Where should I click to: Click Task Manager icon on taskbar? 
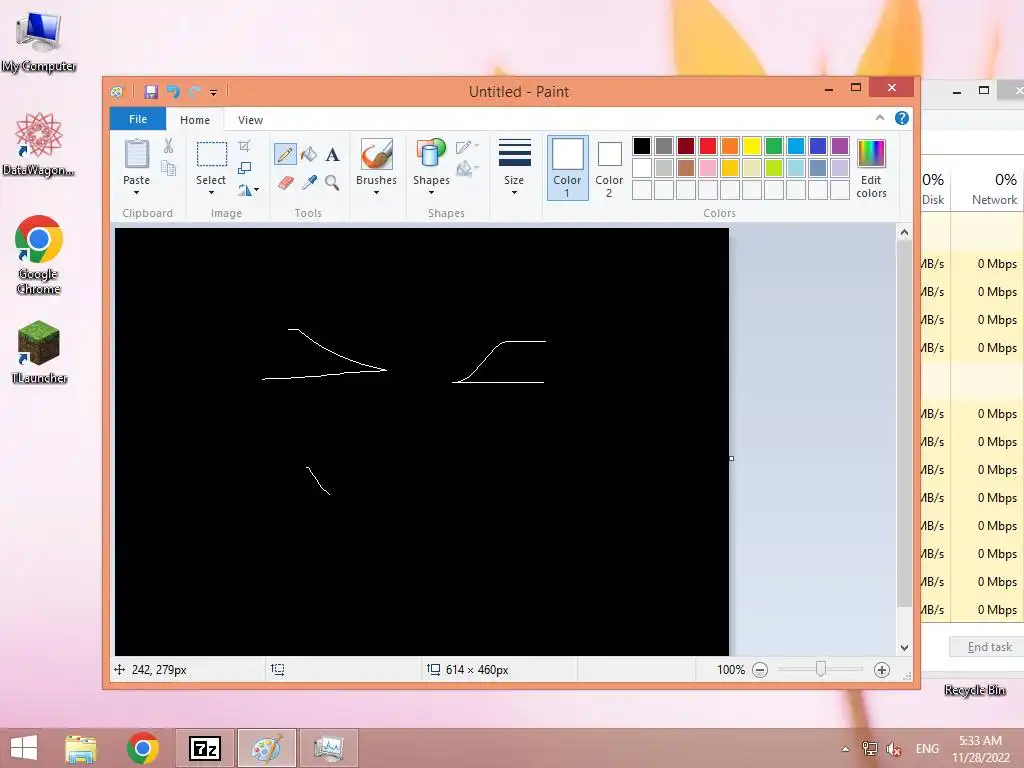click(x=328, y=748)
